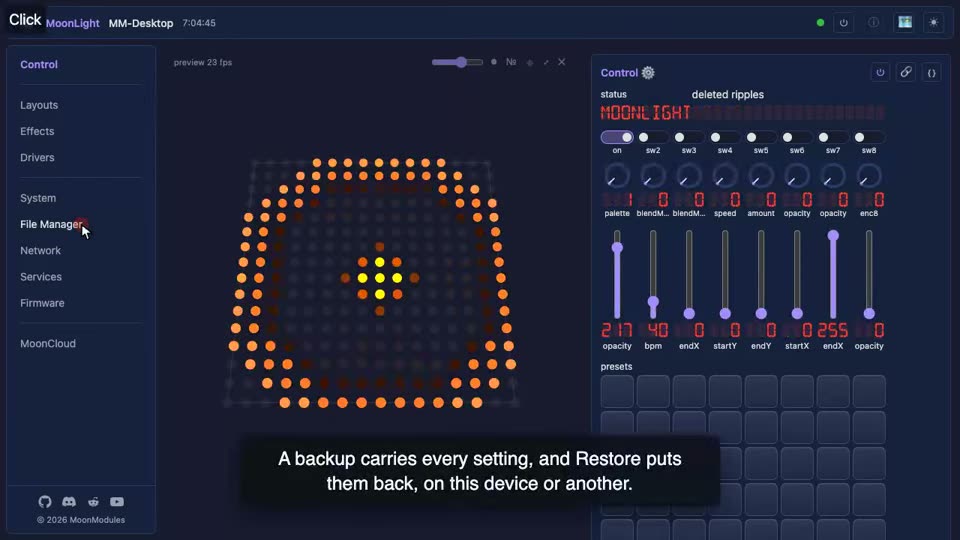This screenshot has height=540, width=960.
Task: Click the gear icon beside Control heading
Action: pos(648,73)
